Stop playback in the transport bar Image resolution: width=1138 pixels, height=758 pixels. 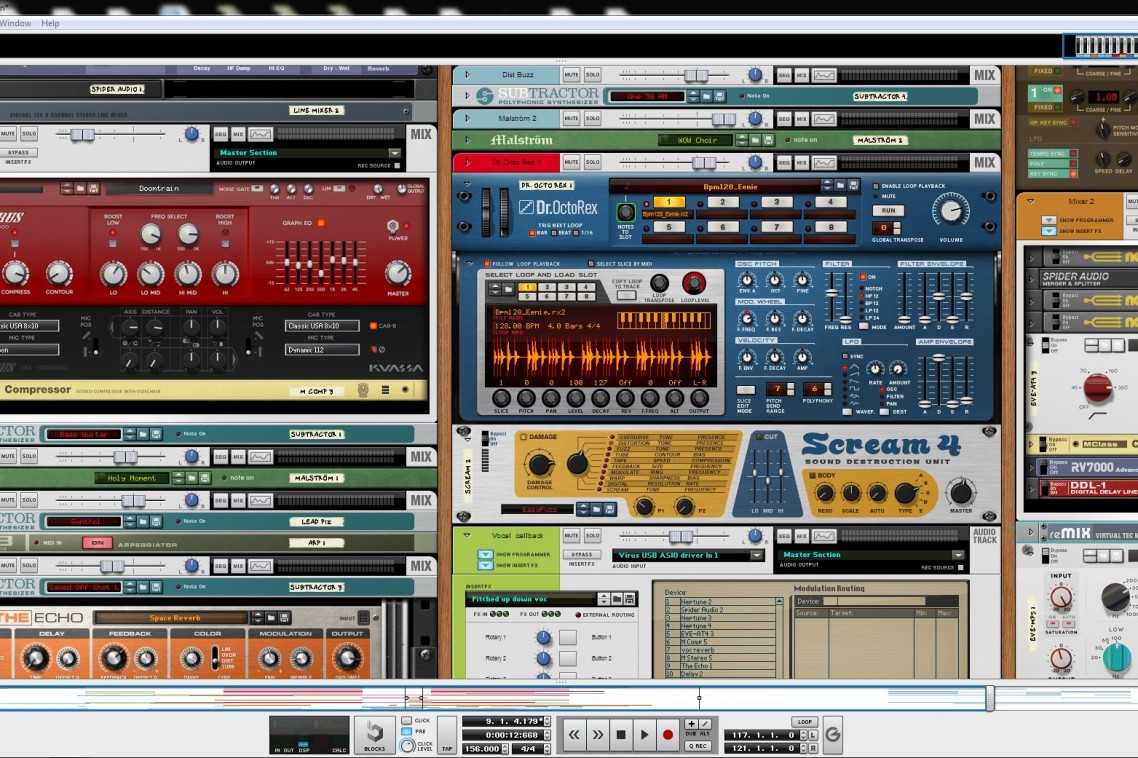coord(621,735)
